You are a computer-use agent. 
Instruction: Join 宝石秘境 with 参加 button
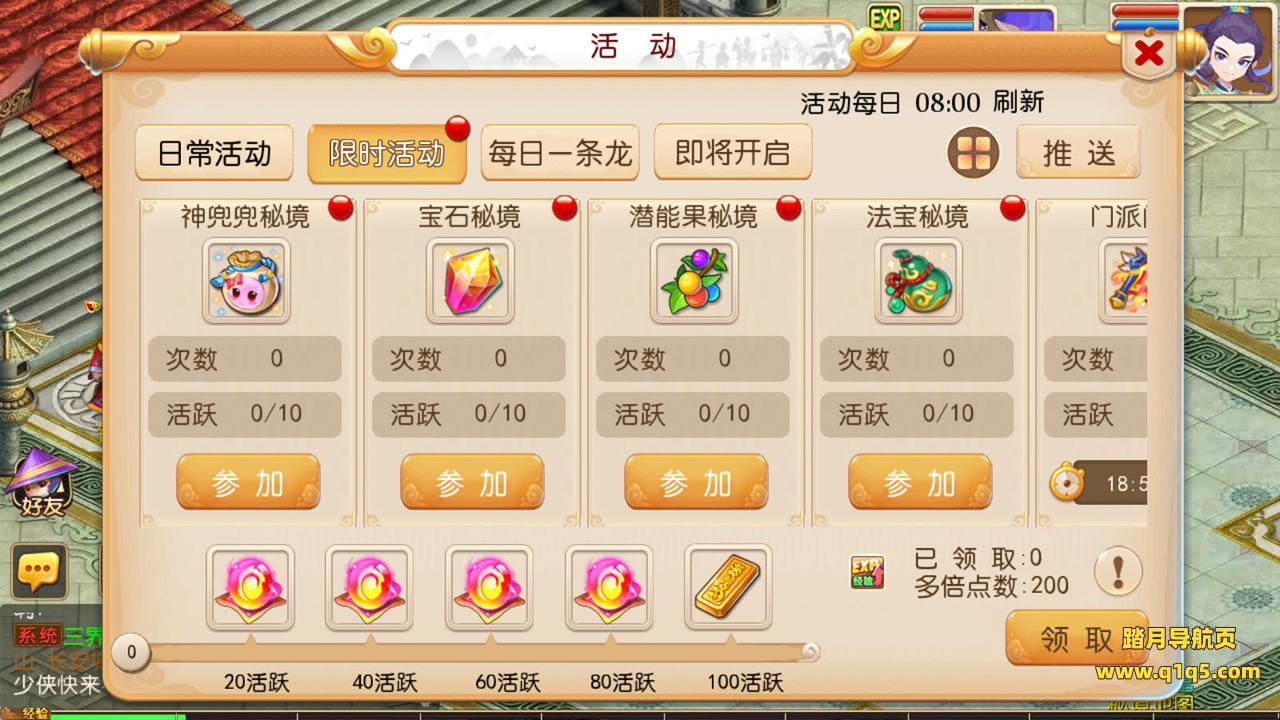point(472,482)
